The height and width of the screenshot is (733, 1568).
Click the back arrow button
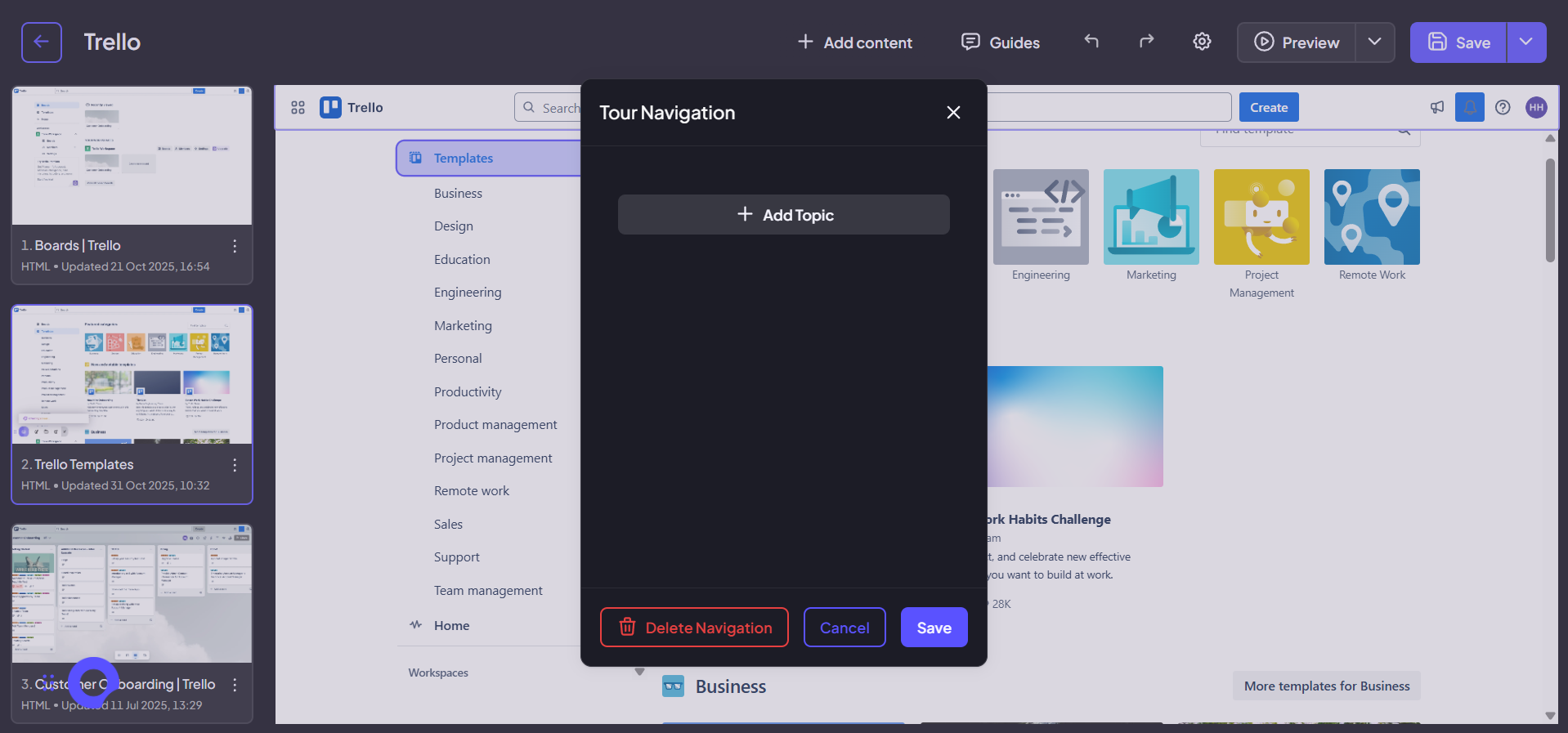[42, 42]
